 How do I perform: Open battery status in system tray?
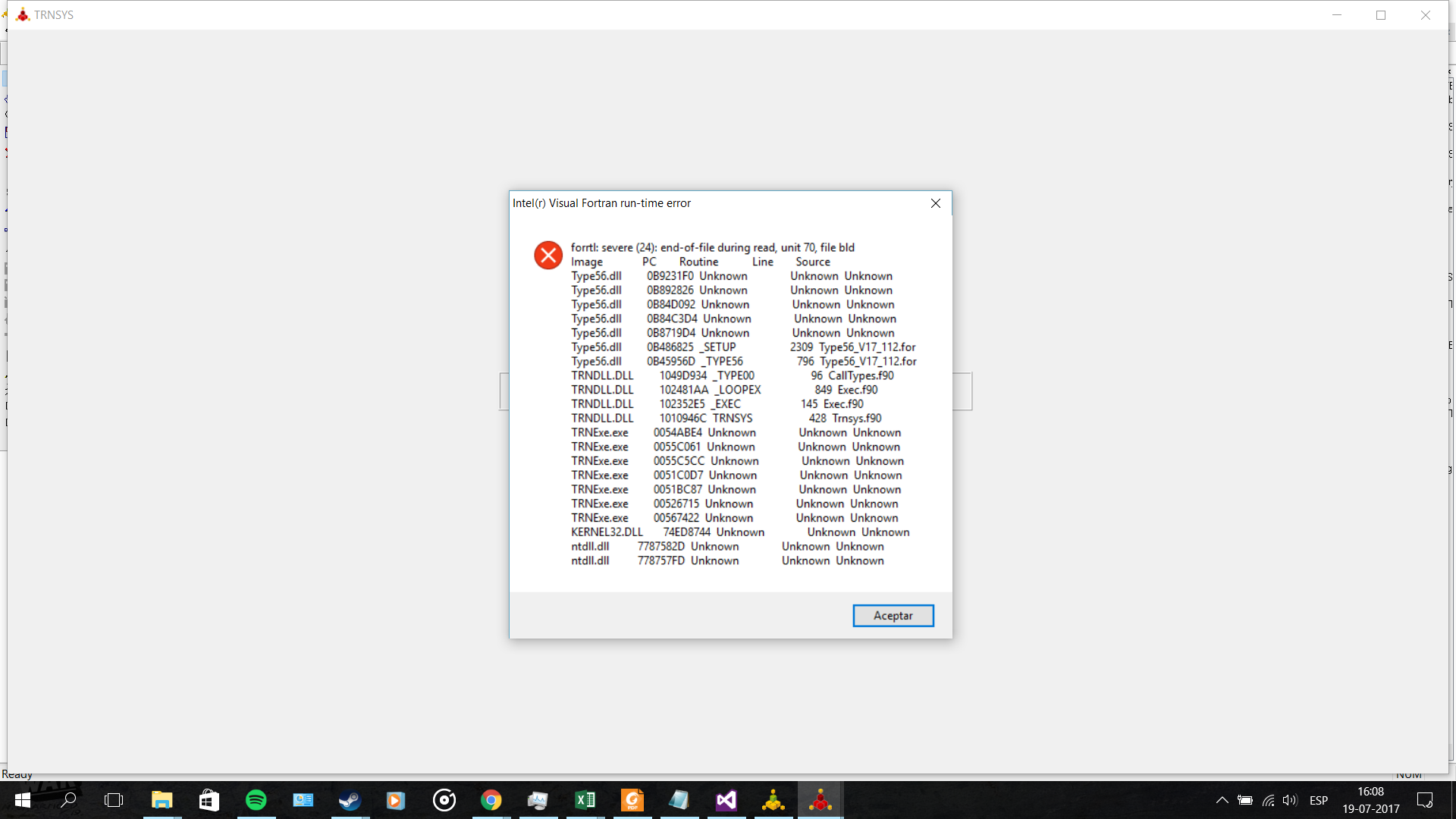click(x=1245, y=800)
